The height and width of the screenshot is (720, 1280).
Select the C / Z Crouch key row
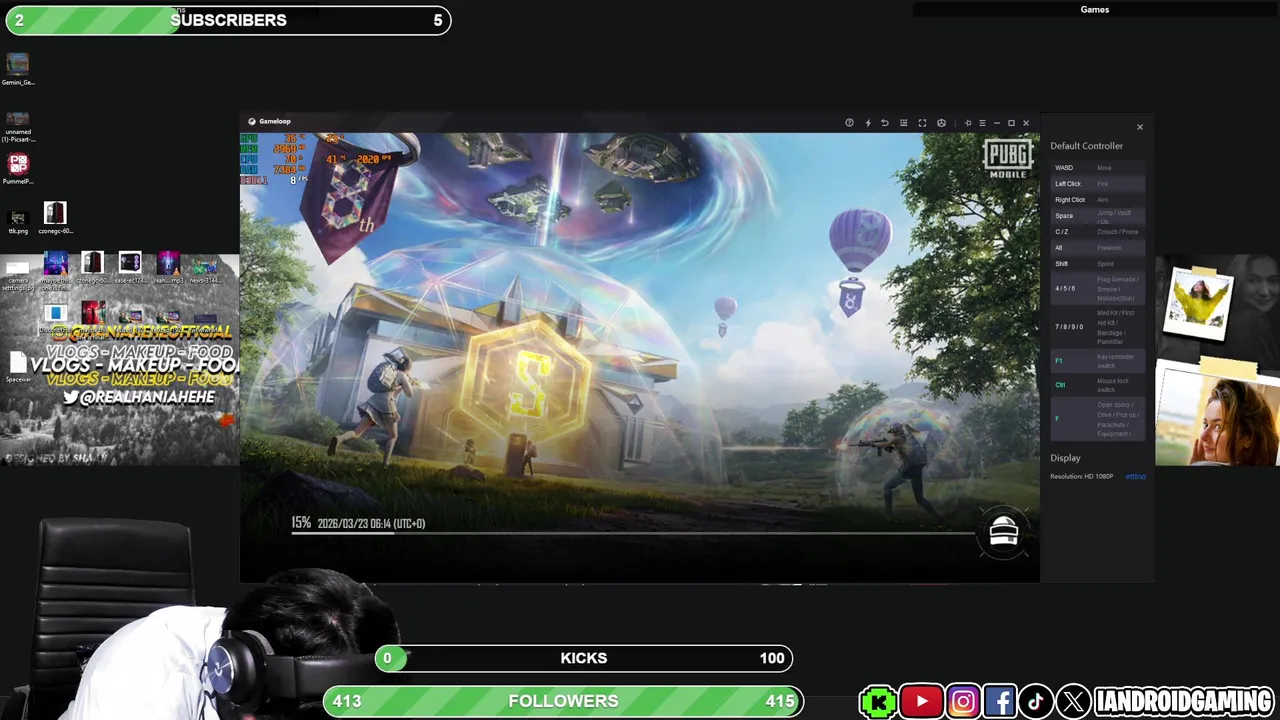[x=1097, y=232]
